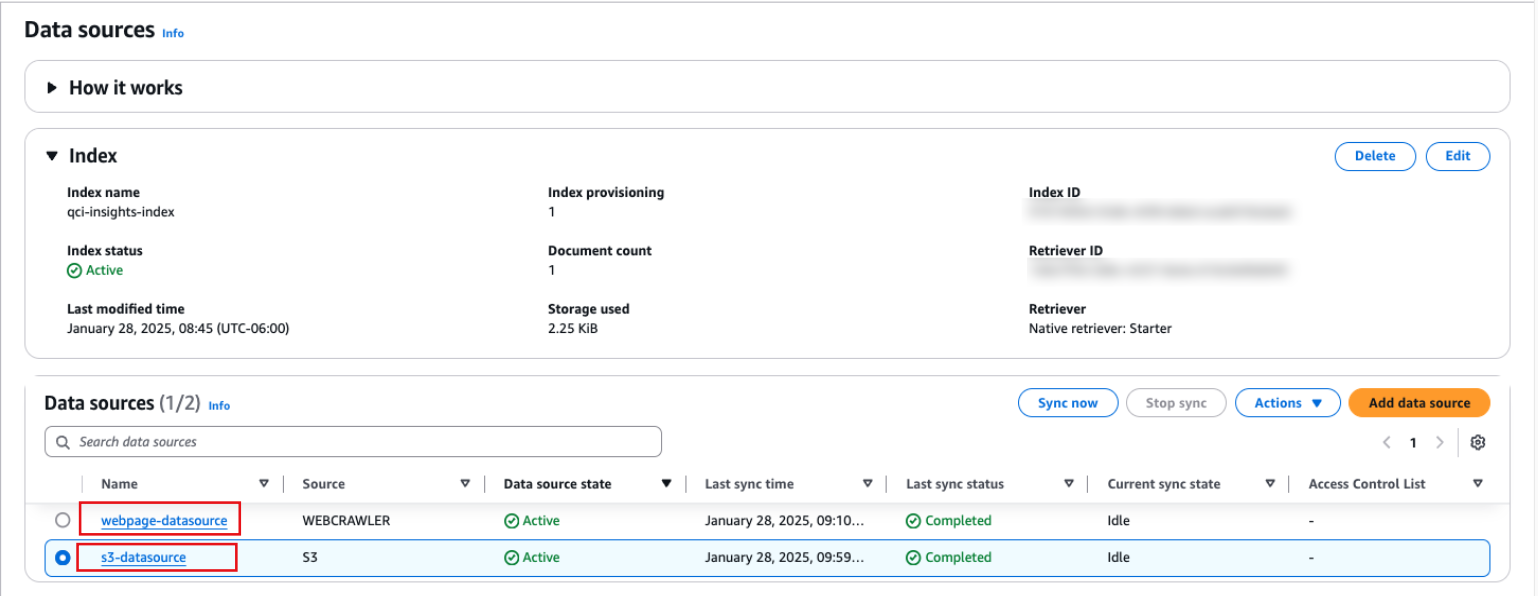
Task: Expand the How it works section
Action: pos(52,88)
